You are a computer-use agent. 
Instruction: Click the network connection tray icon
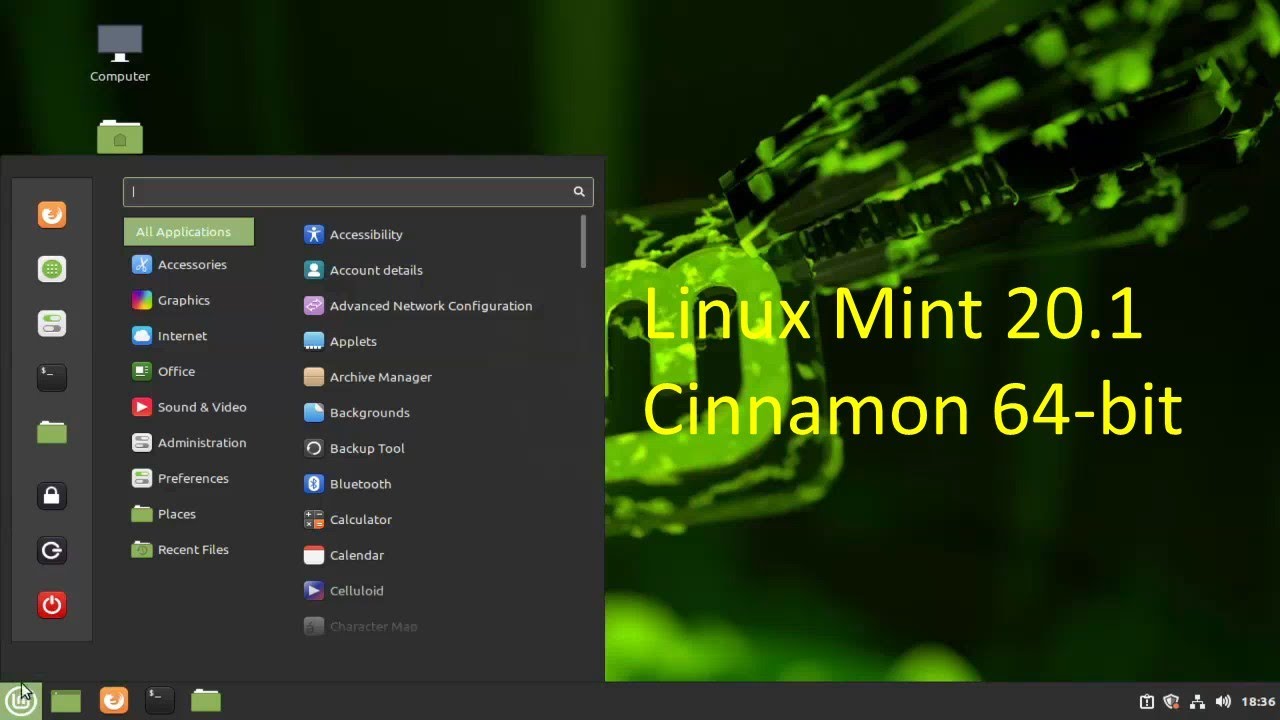1197,702
